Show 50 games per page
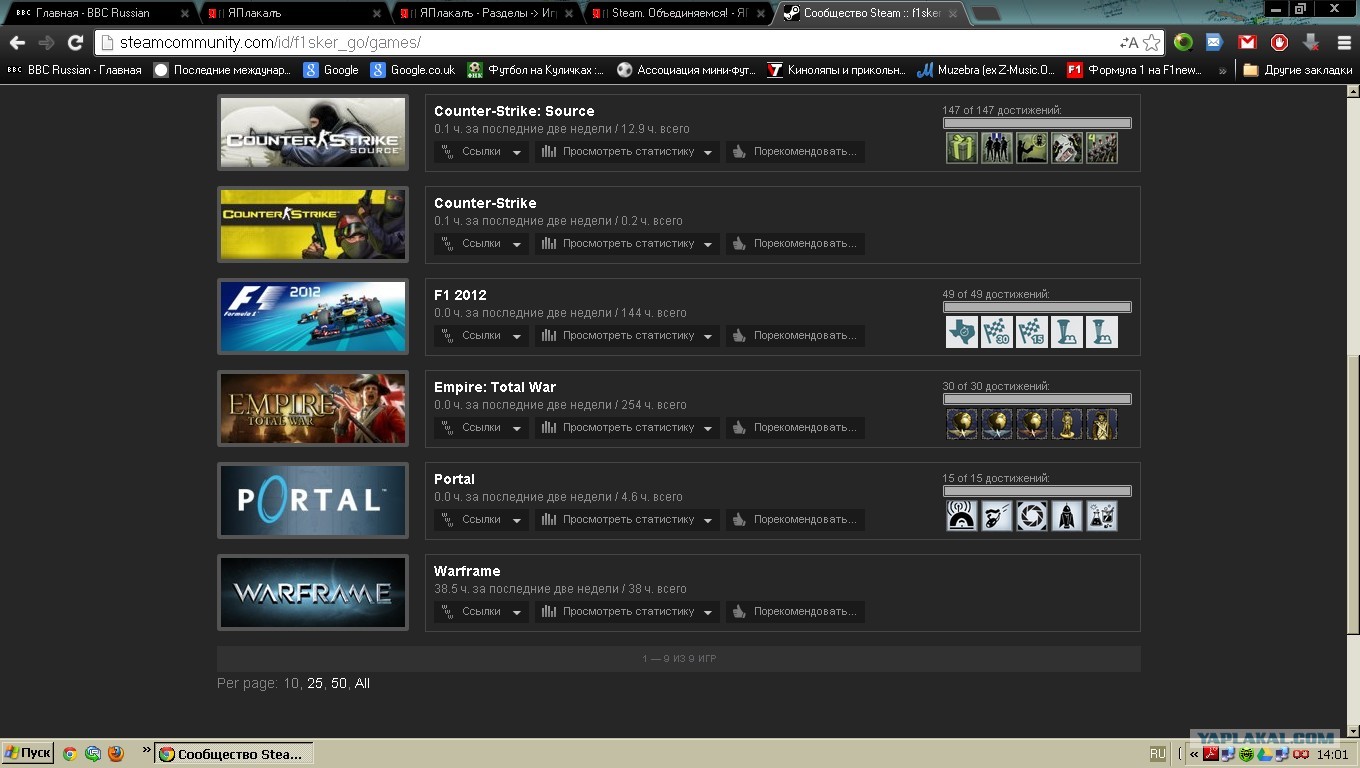The height and width of the screenshot is (768, 1360). click(339, 684)
